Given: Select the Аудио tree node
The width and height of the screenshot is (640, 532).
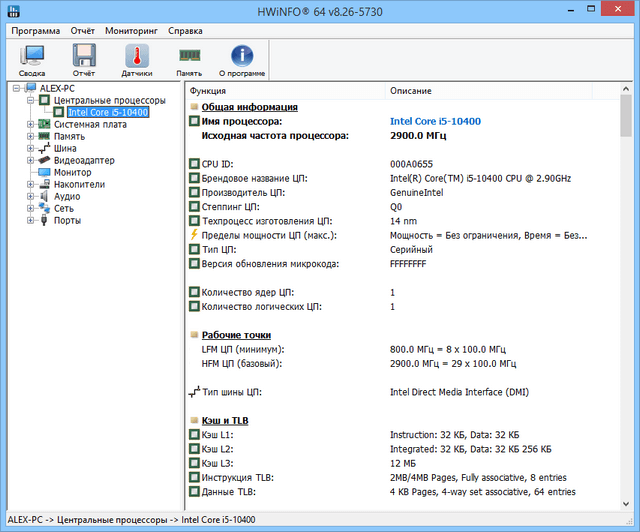Looking at the screenshot, I should pos(67,196).
